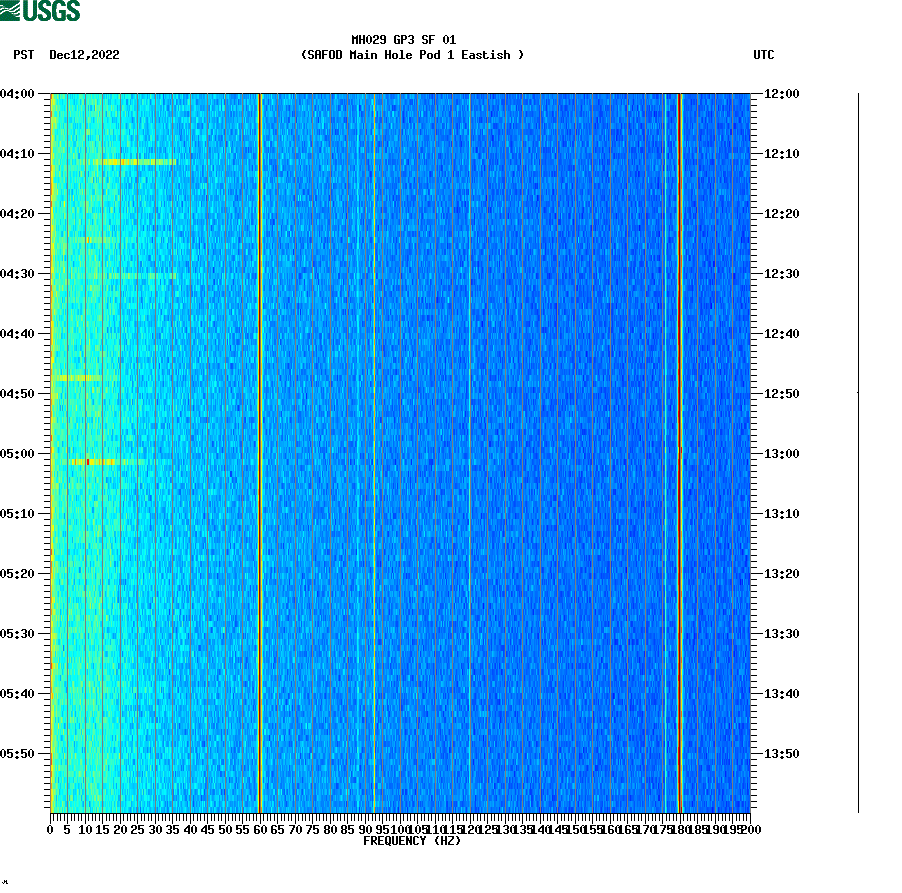Click the UTC timezone label

click(x=765, y=56)
